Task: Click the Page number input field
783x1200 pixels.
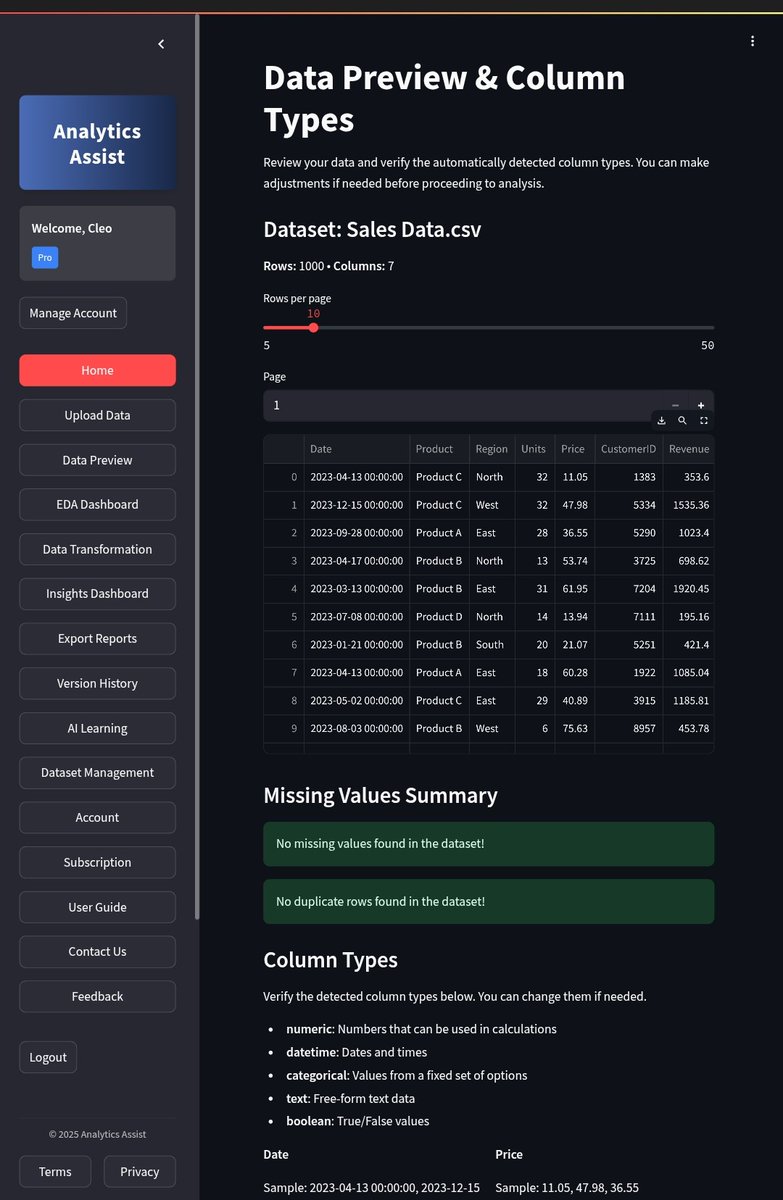Action: click(462, 406)
